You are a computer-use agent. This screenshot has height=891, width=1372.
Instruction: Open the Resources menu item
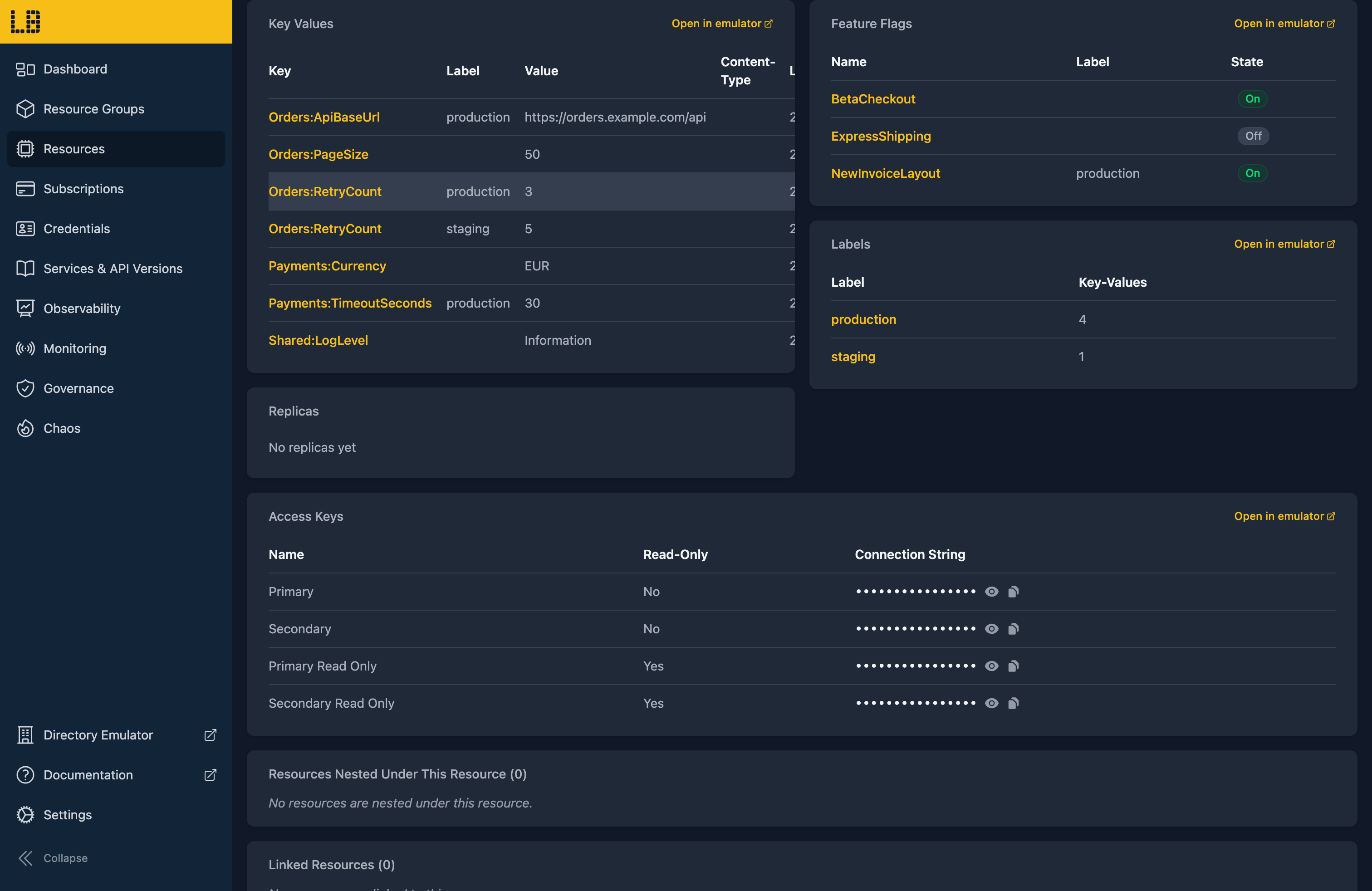click(x=116, y=149)
